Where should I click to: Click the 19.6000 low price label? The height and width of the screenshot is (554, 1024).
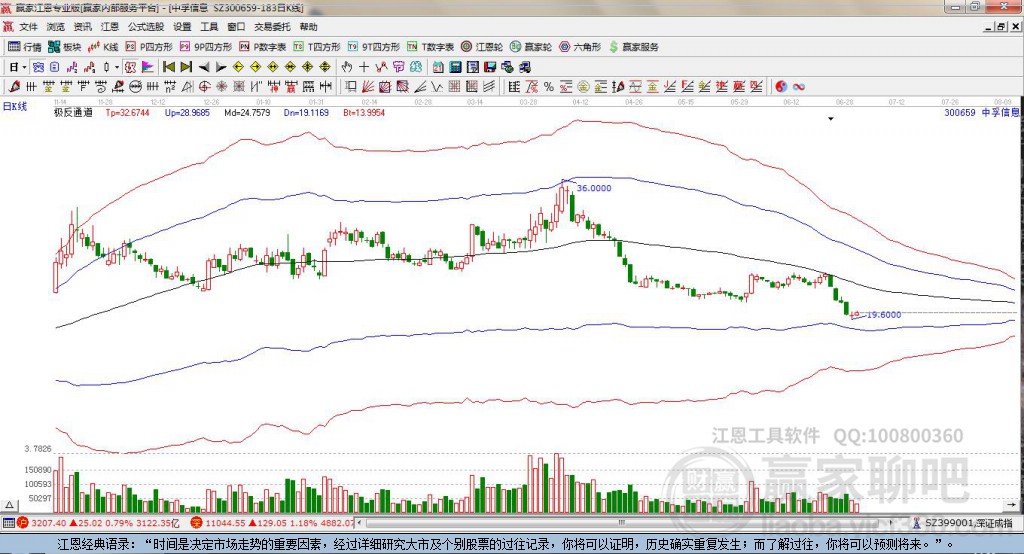click(x=884, y=315)
